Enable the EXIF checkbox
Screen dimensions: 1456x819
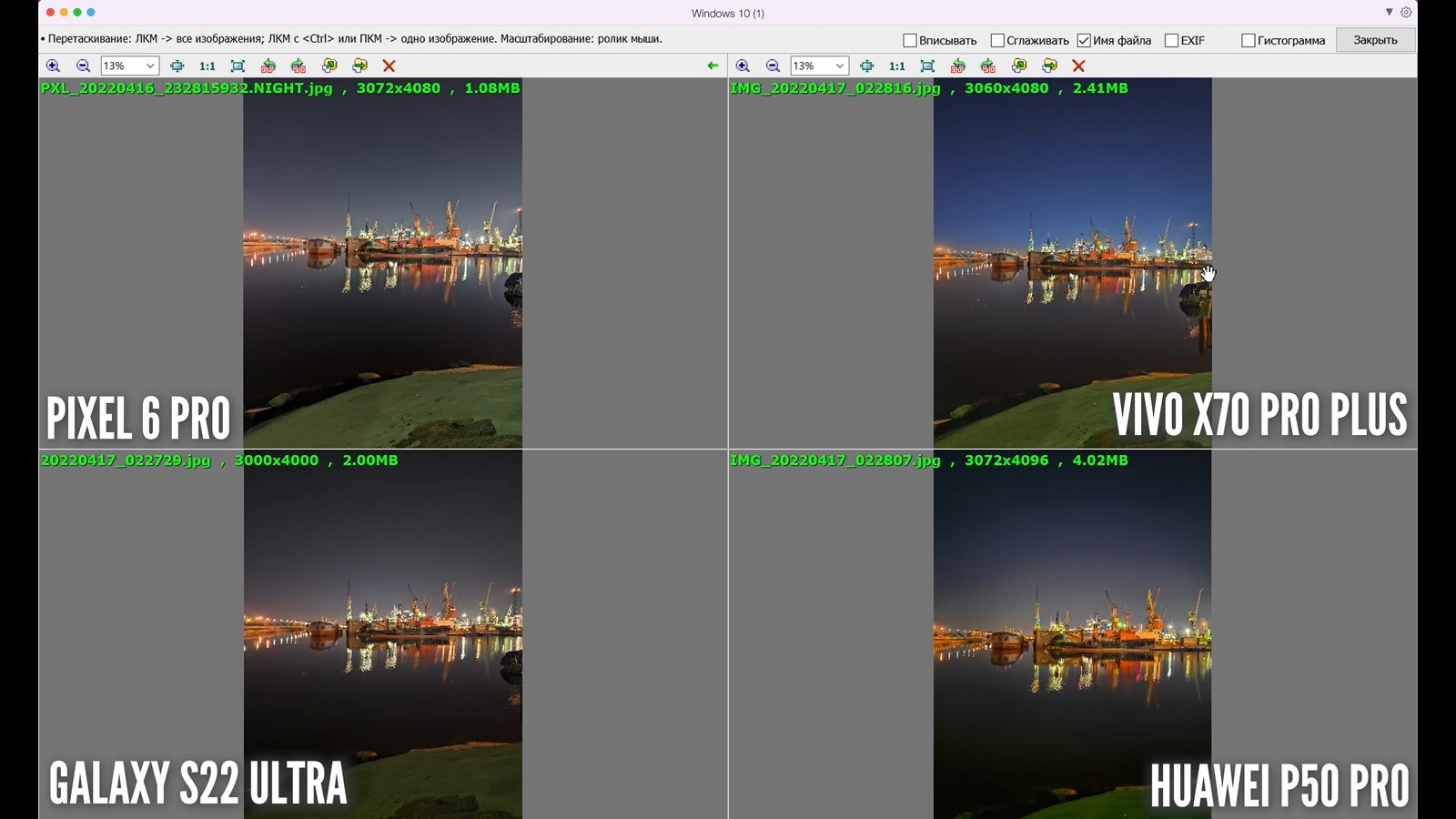(x=1172, y=40)
